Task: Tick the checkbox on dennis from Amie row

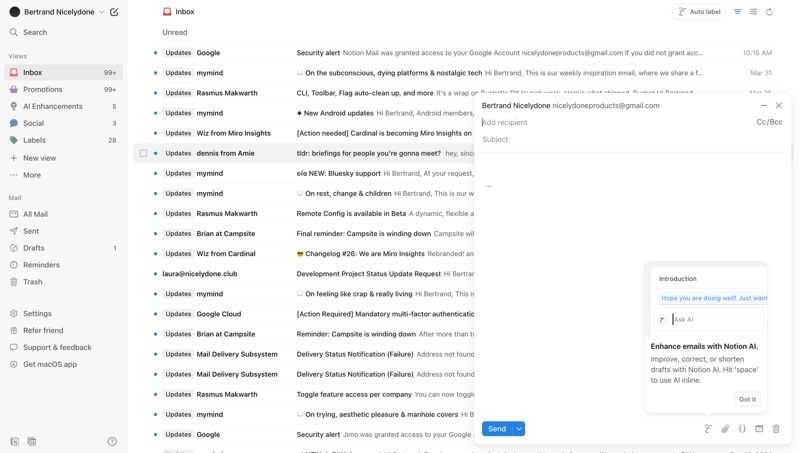Action: pyautogui.click(x=143, y=153)
